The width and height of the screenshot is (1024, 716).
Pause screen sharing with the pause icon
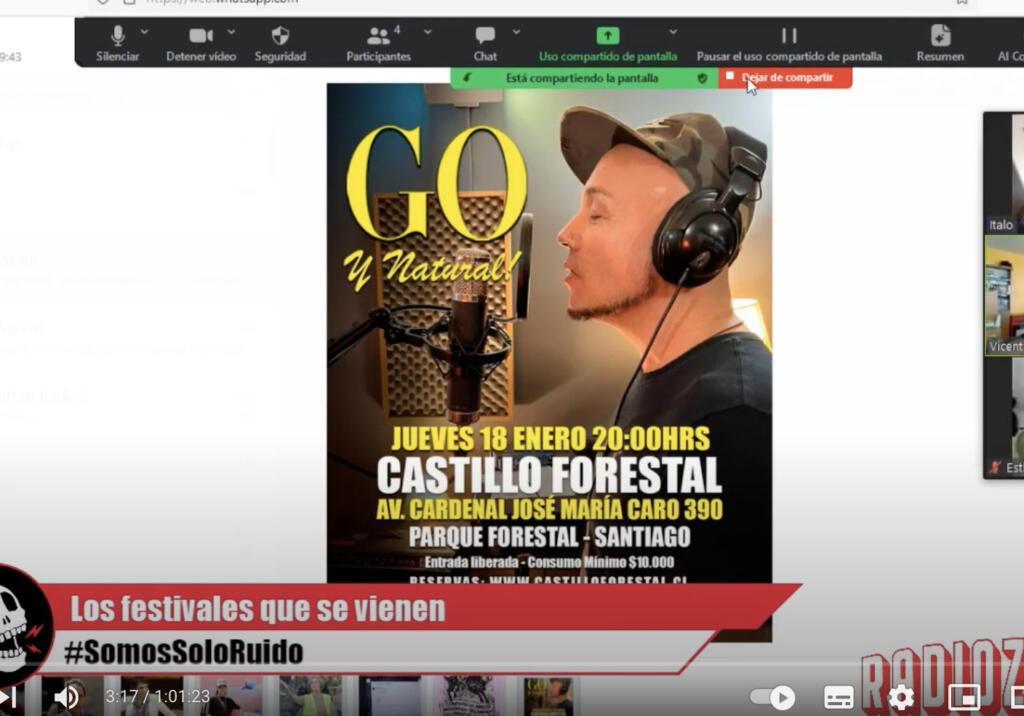coord(789,36)
